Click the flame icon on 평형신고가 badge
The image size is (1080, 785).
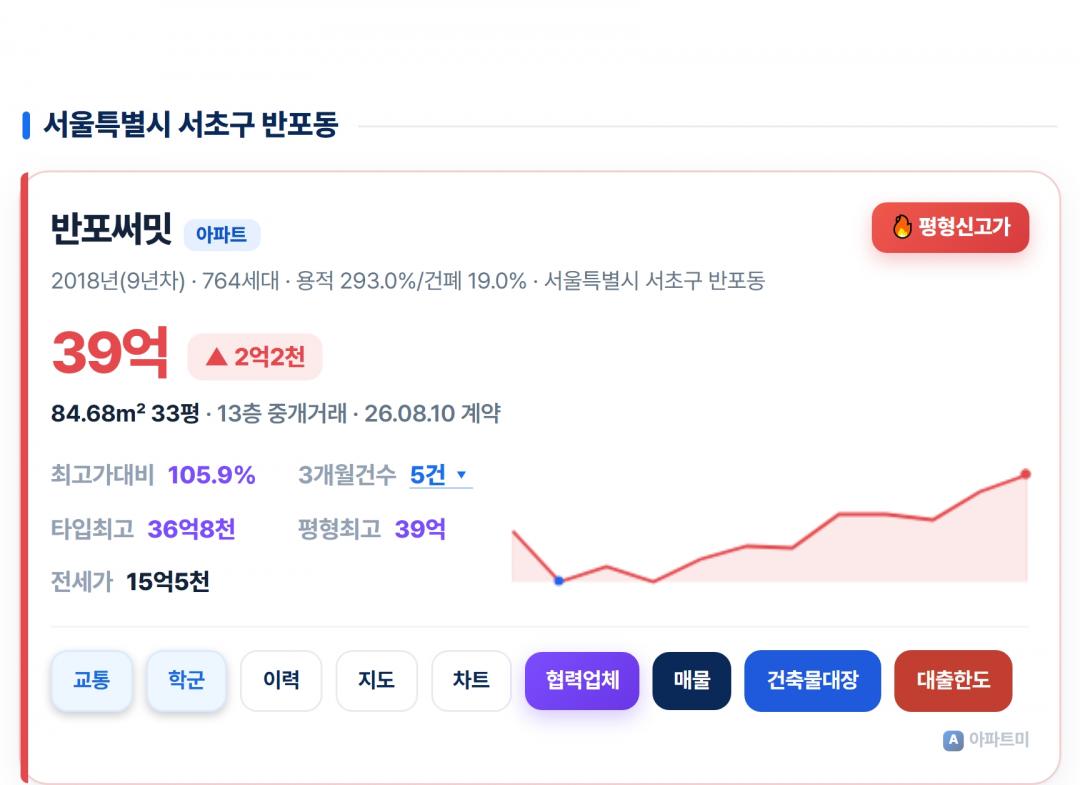902,227
